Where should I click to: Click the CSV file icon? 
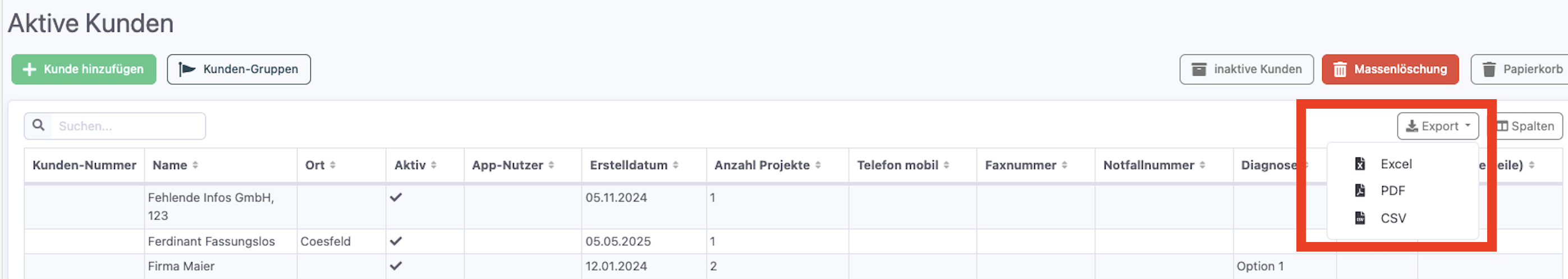(x=1360, y=218)
